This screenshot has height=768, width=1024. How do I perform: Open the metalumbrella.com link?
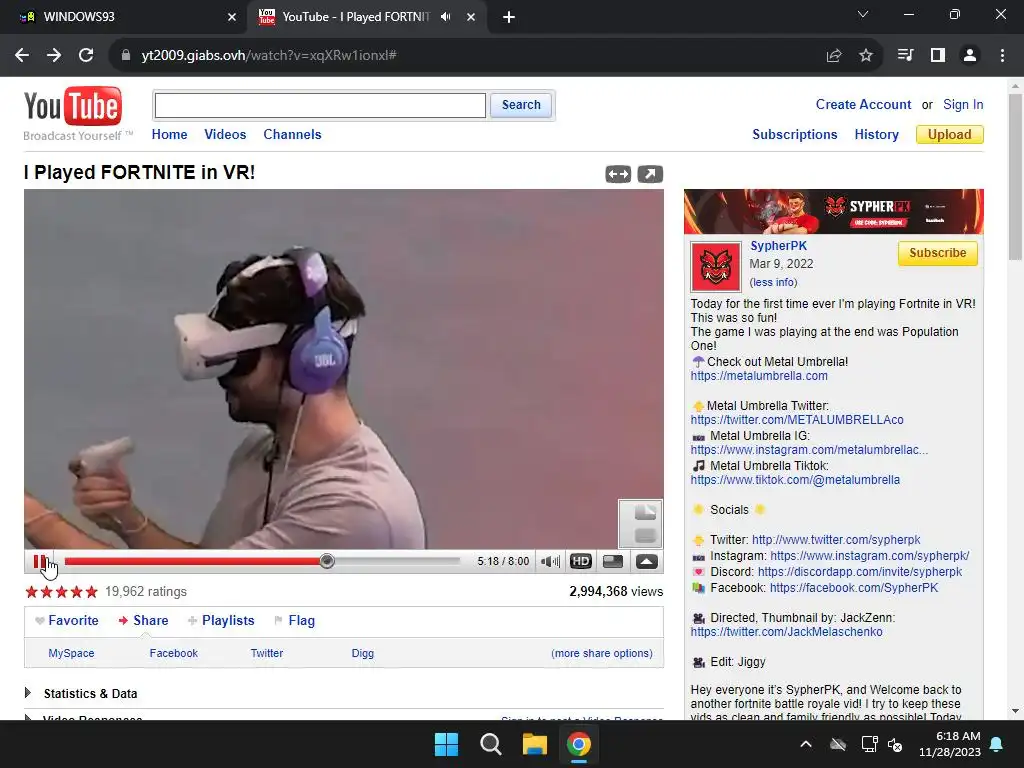point(759,376)
